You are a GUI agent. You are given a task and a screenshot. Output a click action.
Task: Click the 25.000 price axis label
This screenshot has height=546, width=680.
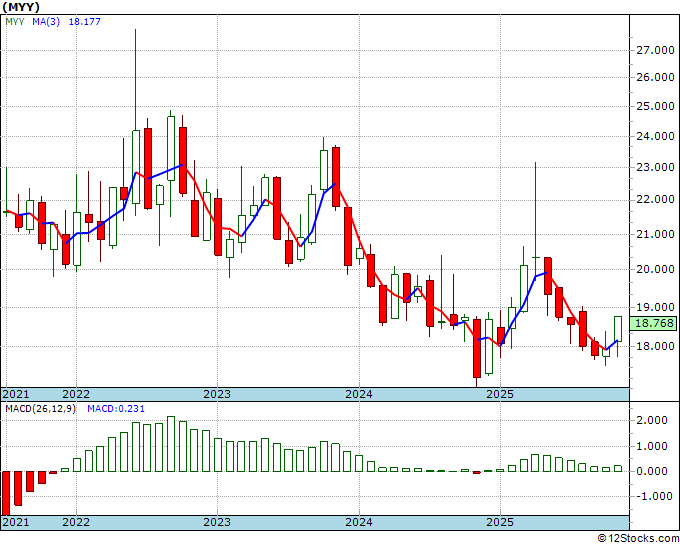(655, 107)
